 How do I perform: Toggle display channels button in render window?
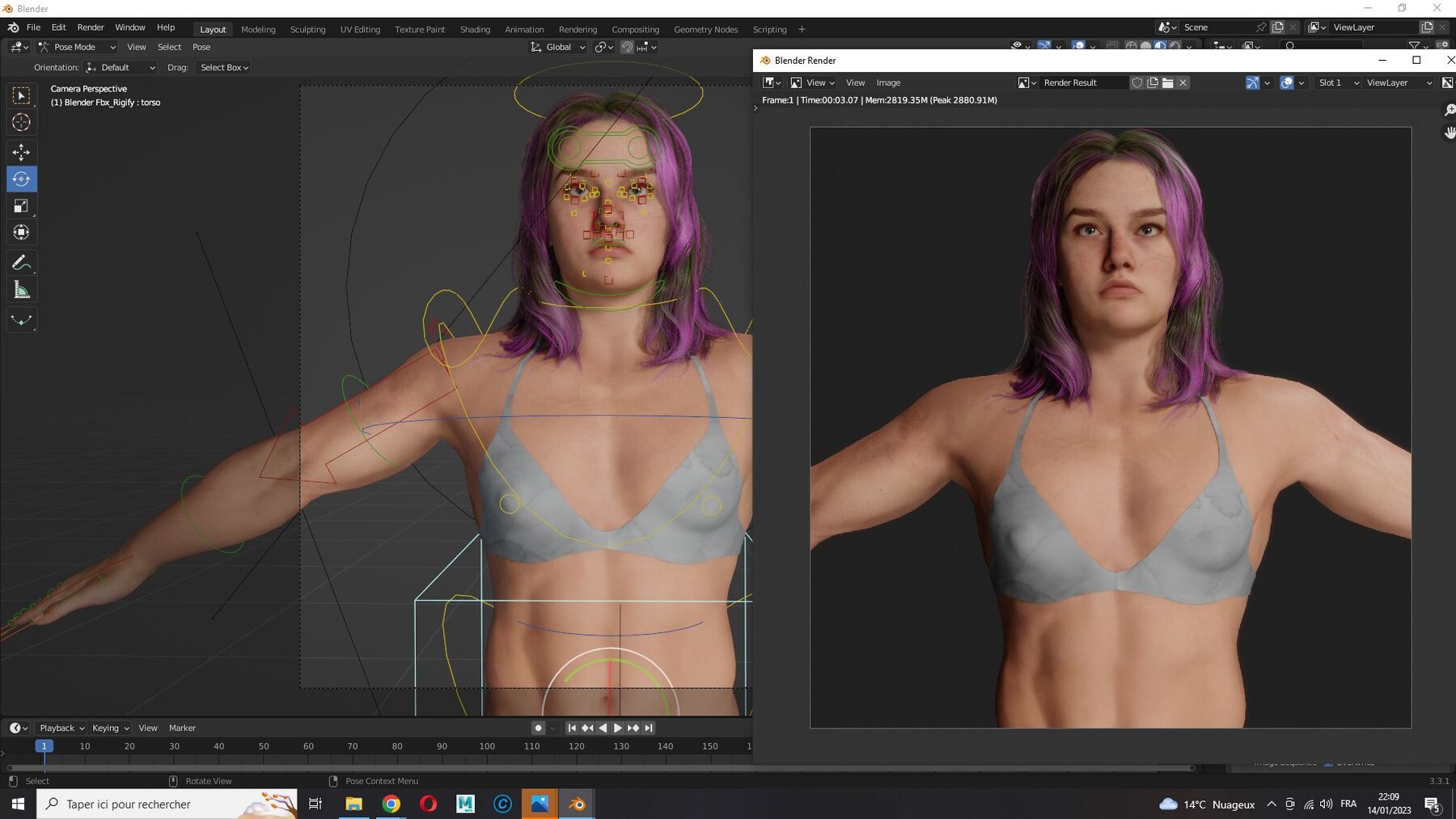pyautogui.click(x=1448, y=82)
